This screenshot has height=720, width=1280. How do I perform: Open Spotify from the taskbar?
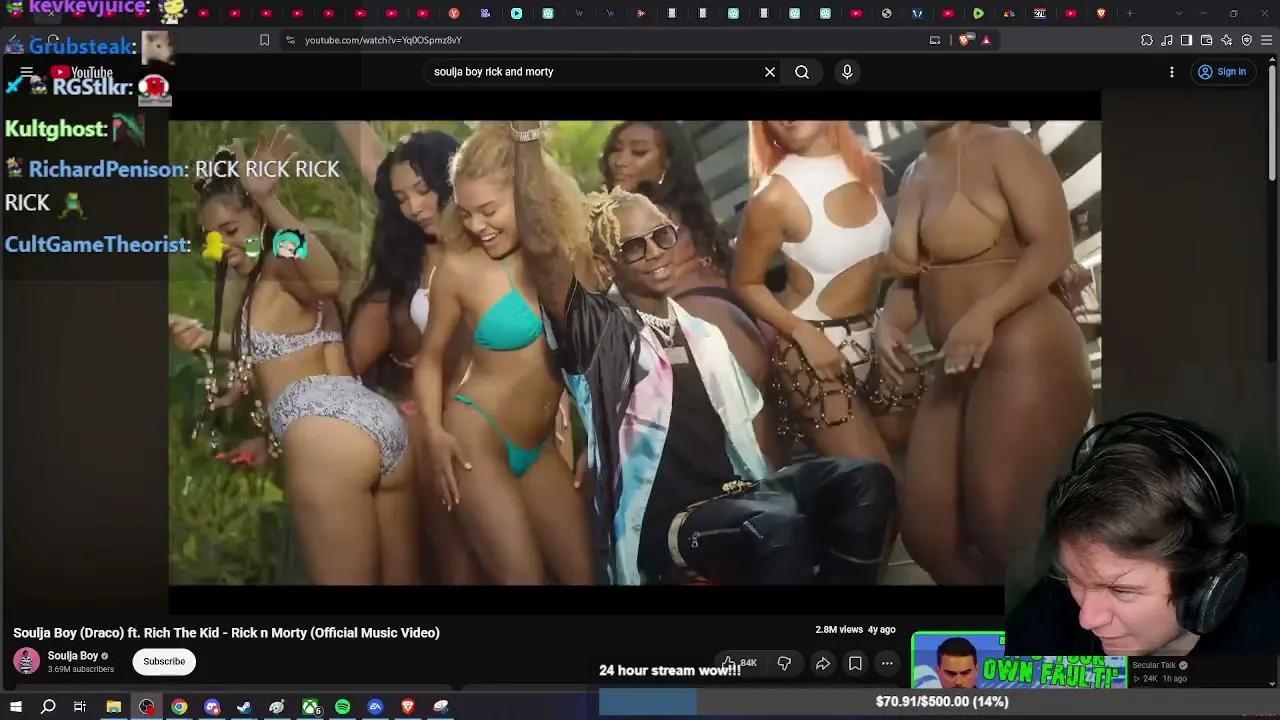point(343,707)
